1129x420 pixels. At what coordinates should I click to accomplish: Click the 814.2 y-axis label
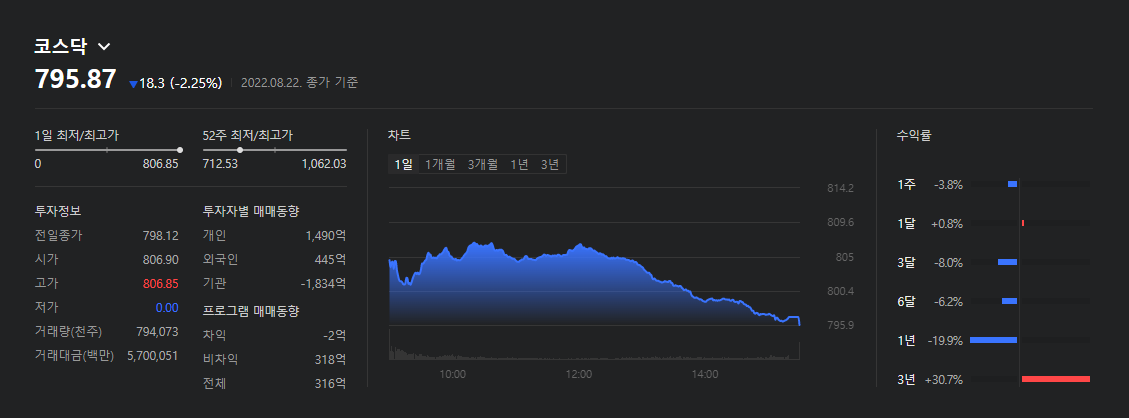point(840,189)
